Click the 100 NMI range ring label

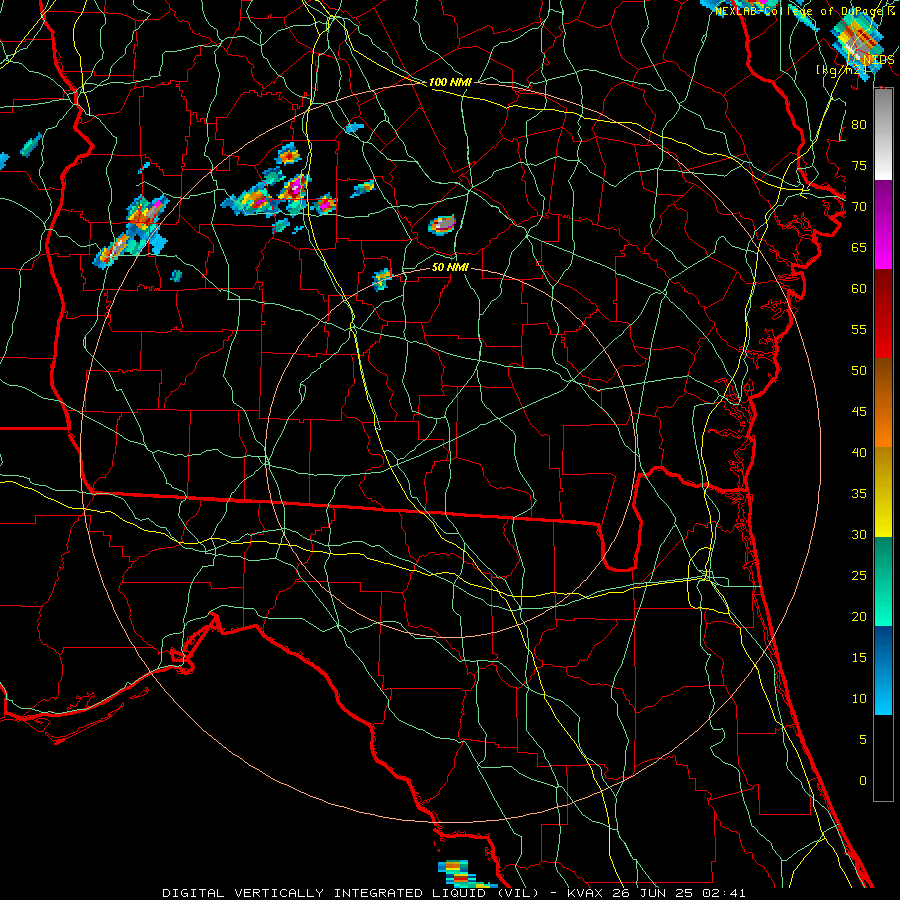coord(450,83)
